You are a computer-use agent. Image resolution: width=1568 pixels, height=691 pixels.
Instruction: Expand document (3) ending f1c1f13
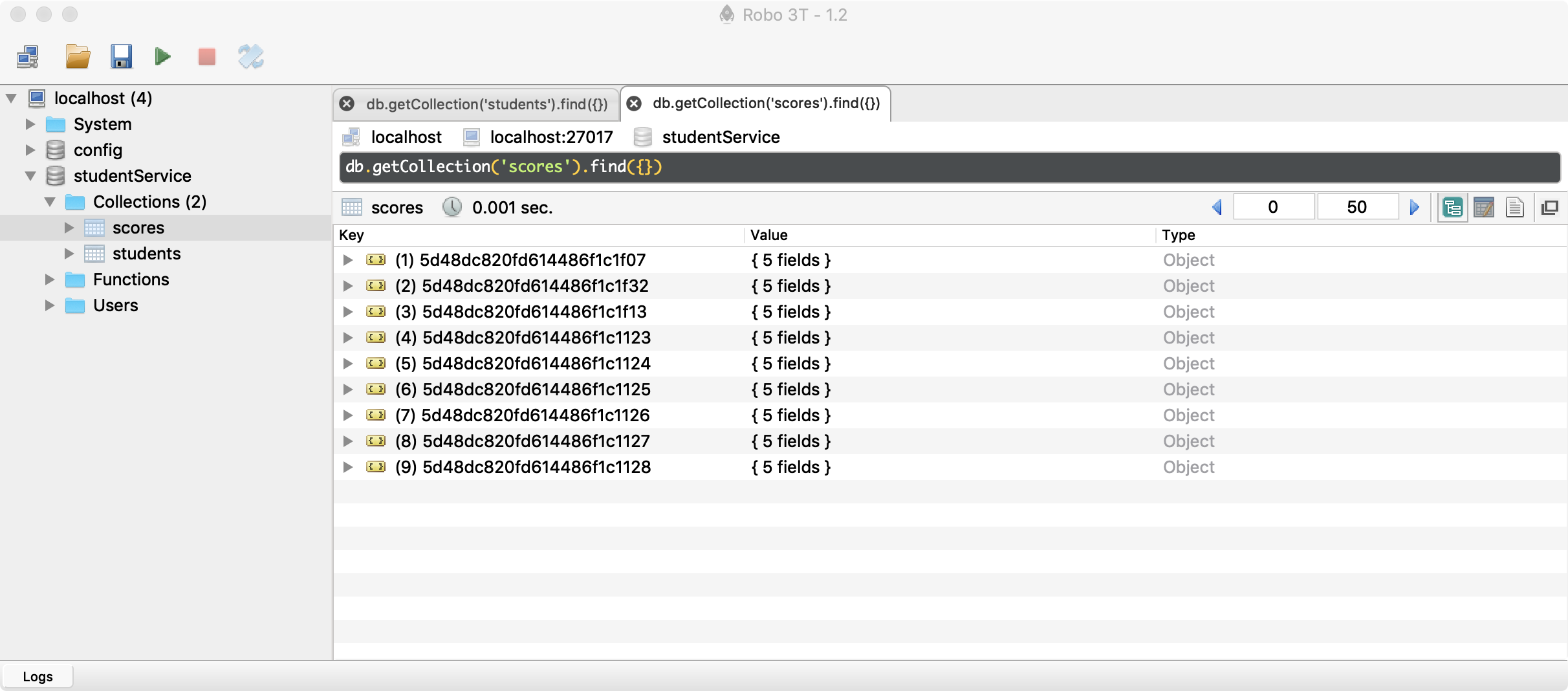(348, 312)
